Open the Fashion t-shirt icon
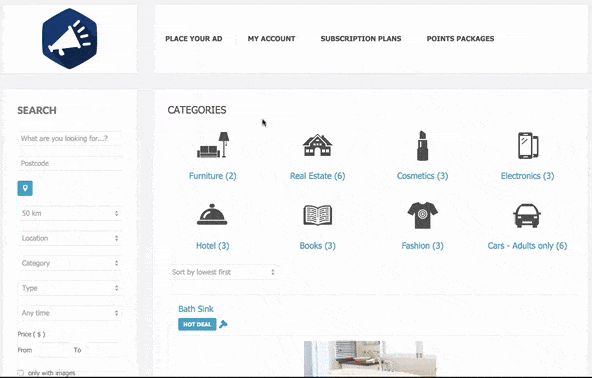 (422, 215)
